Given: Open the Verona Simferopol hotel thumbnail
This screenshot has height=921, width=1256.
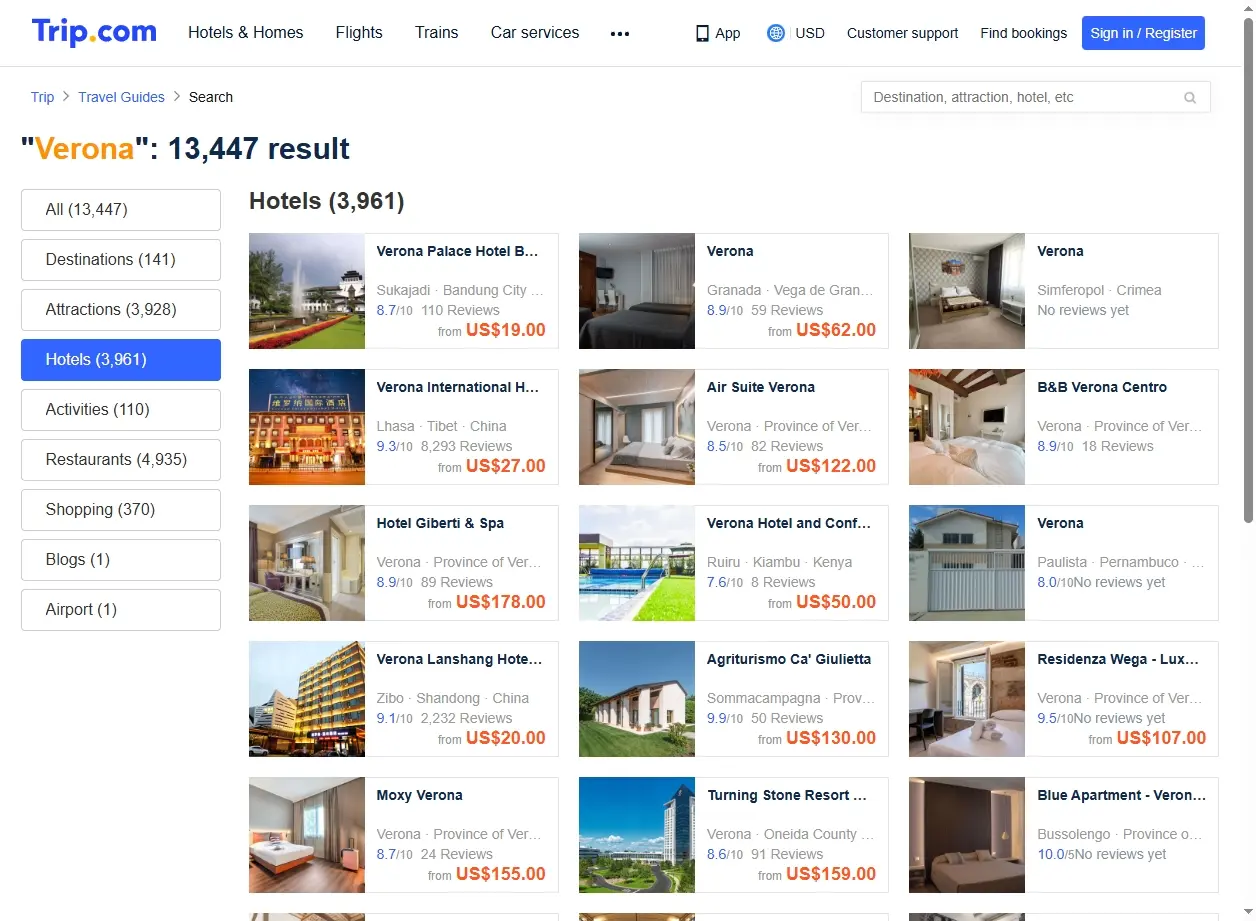Looking at the screenshot, I should pos(967,291).
